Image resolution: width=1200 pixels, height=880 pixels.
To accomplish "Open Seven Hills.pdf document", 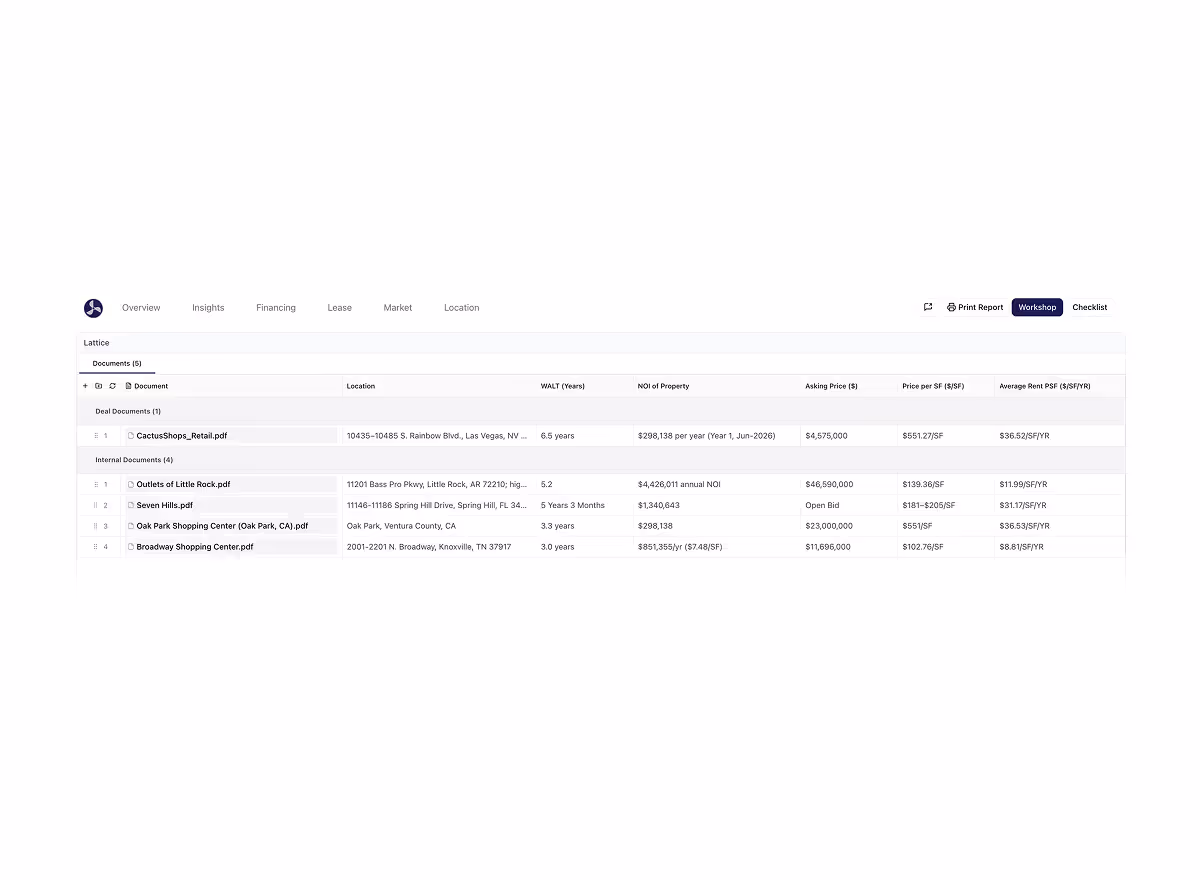I will [x=165, y=505].
